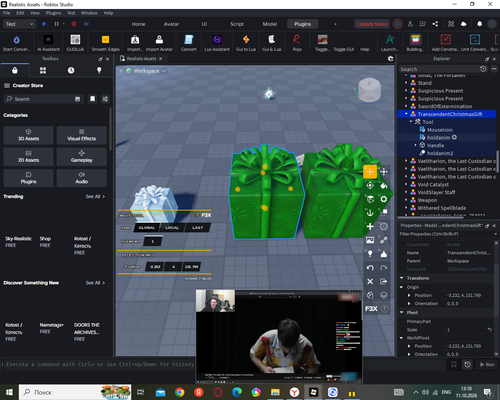Viewport: 500px width, 400px height.
Task: Expand the Handle node
Action: tap(415, 145)
